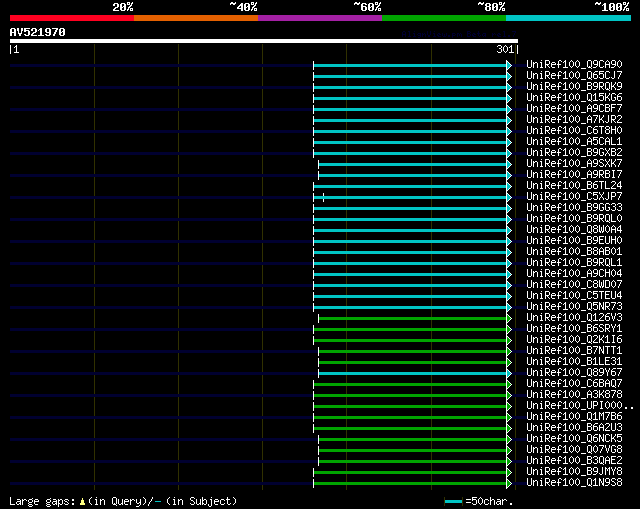Select the UniRef100_A5CAL1 label

(574, 142)
